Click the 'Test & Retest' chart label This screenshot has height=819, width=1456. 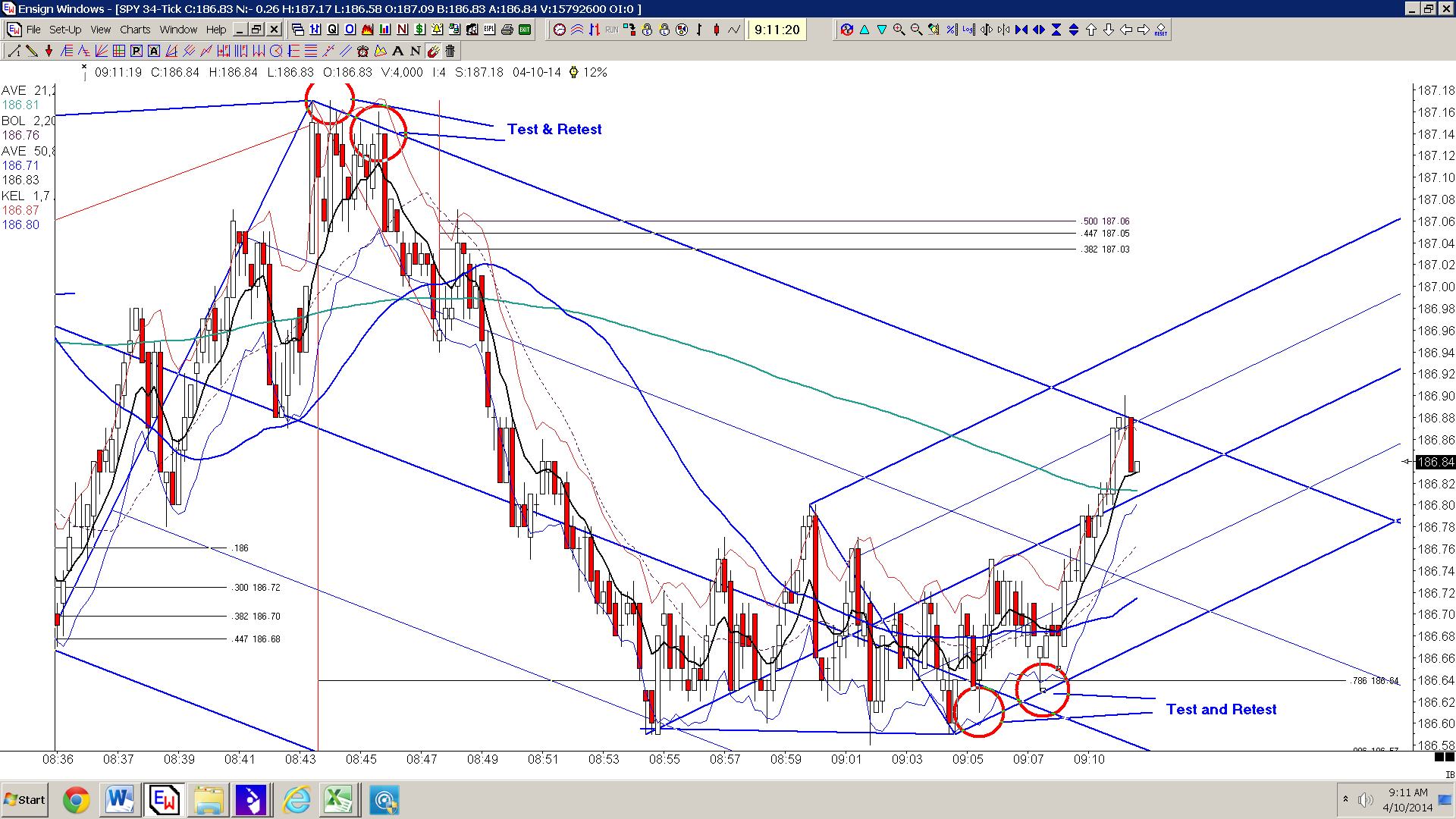[554, 129]
